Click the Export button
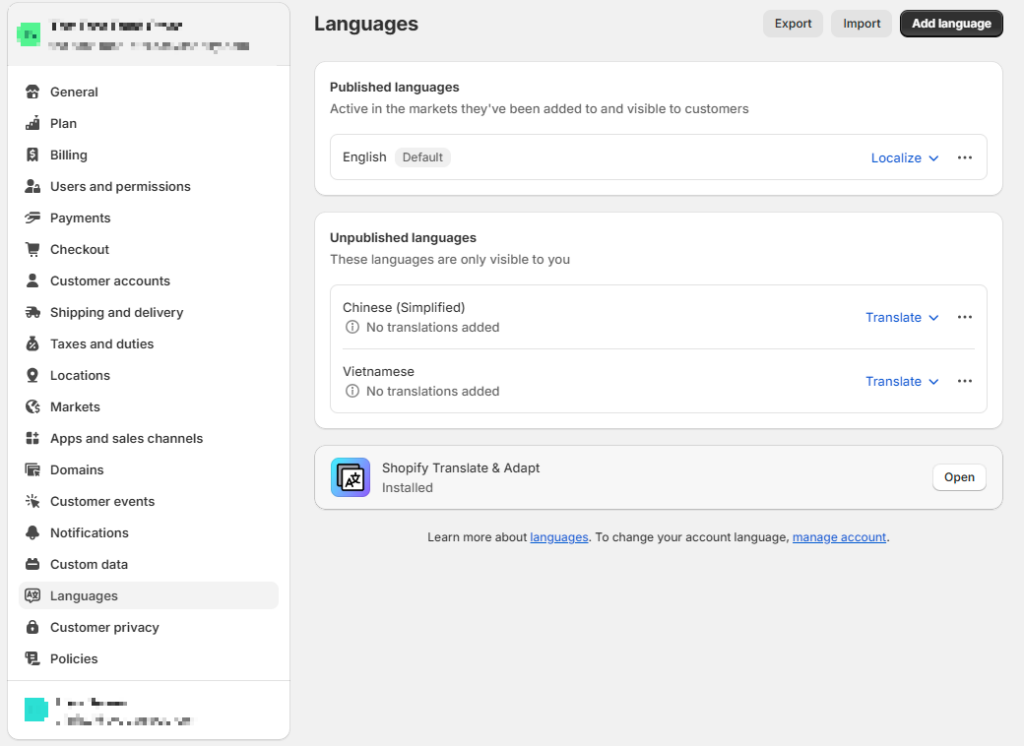The height and width of the screenshot is (746, 1024). (793, 24)
